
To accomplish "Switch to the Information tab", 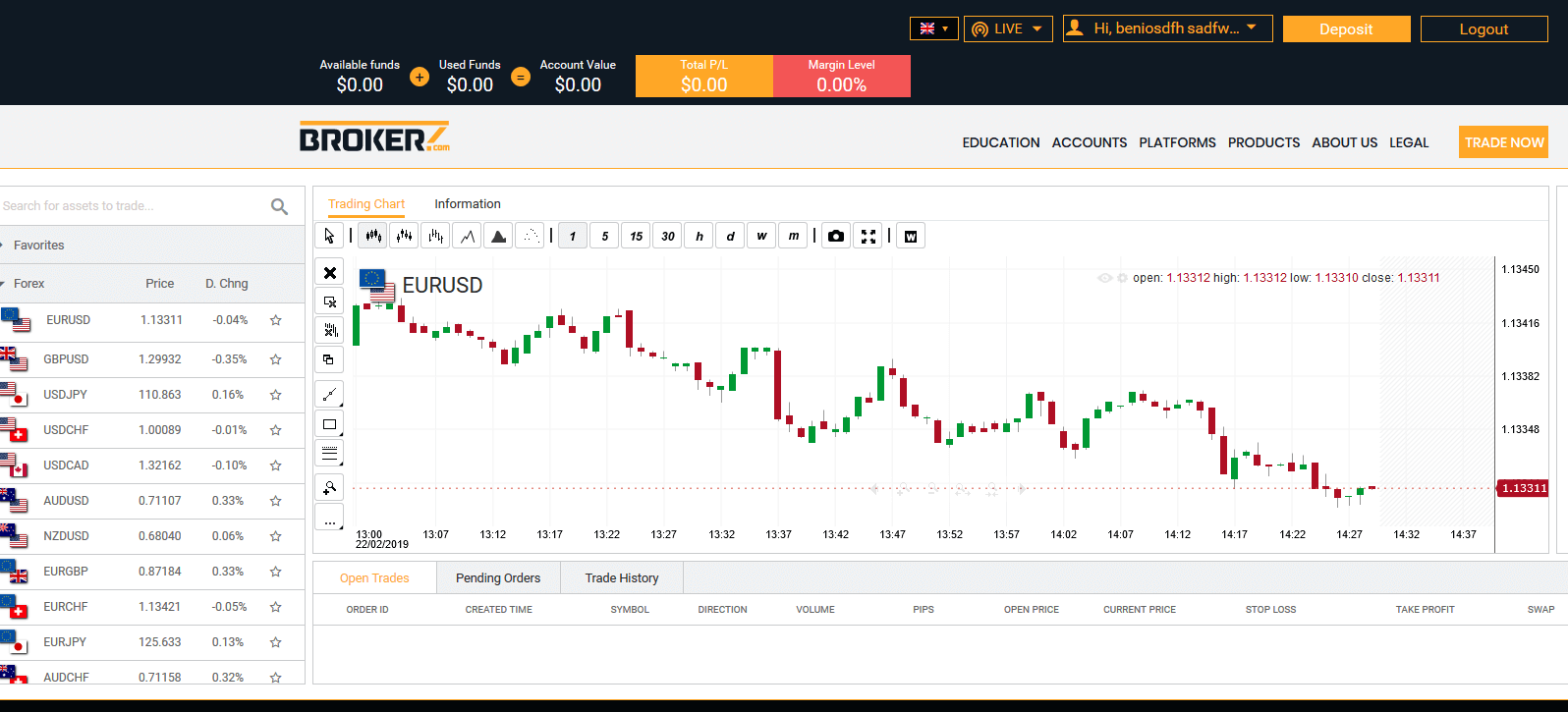I will pos(468,204).
